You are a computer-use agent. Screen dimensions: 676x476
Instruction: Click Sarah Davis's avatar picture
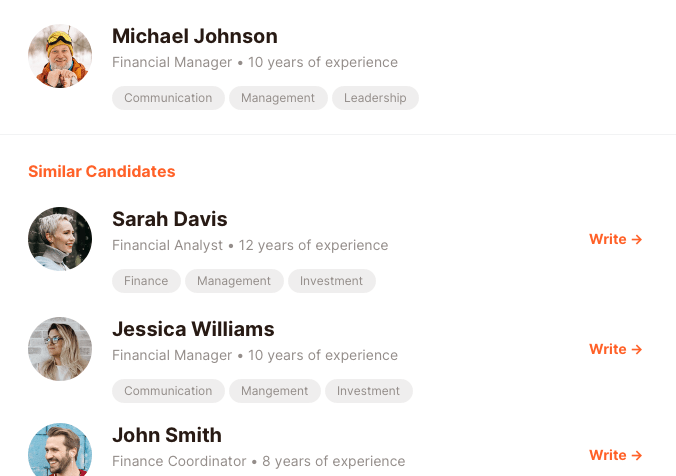click(x=60, y=239)
